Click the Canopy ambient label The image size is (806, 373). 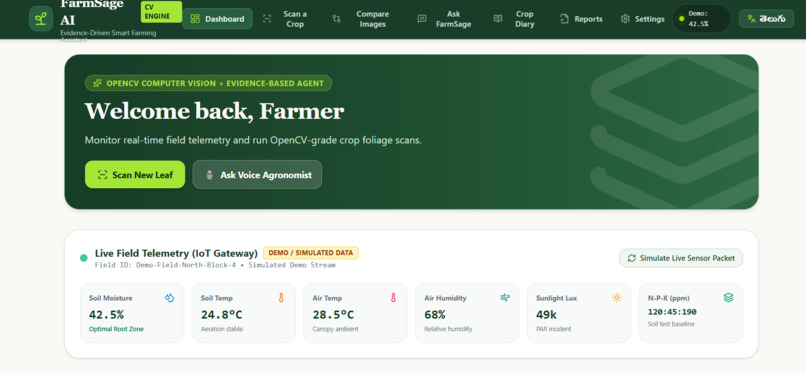[x=335, y=329]
